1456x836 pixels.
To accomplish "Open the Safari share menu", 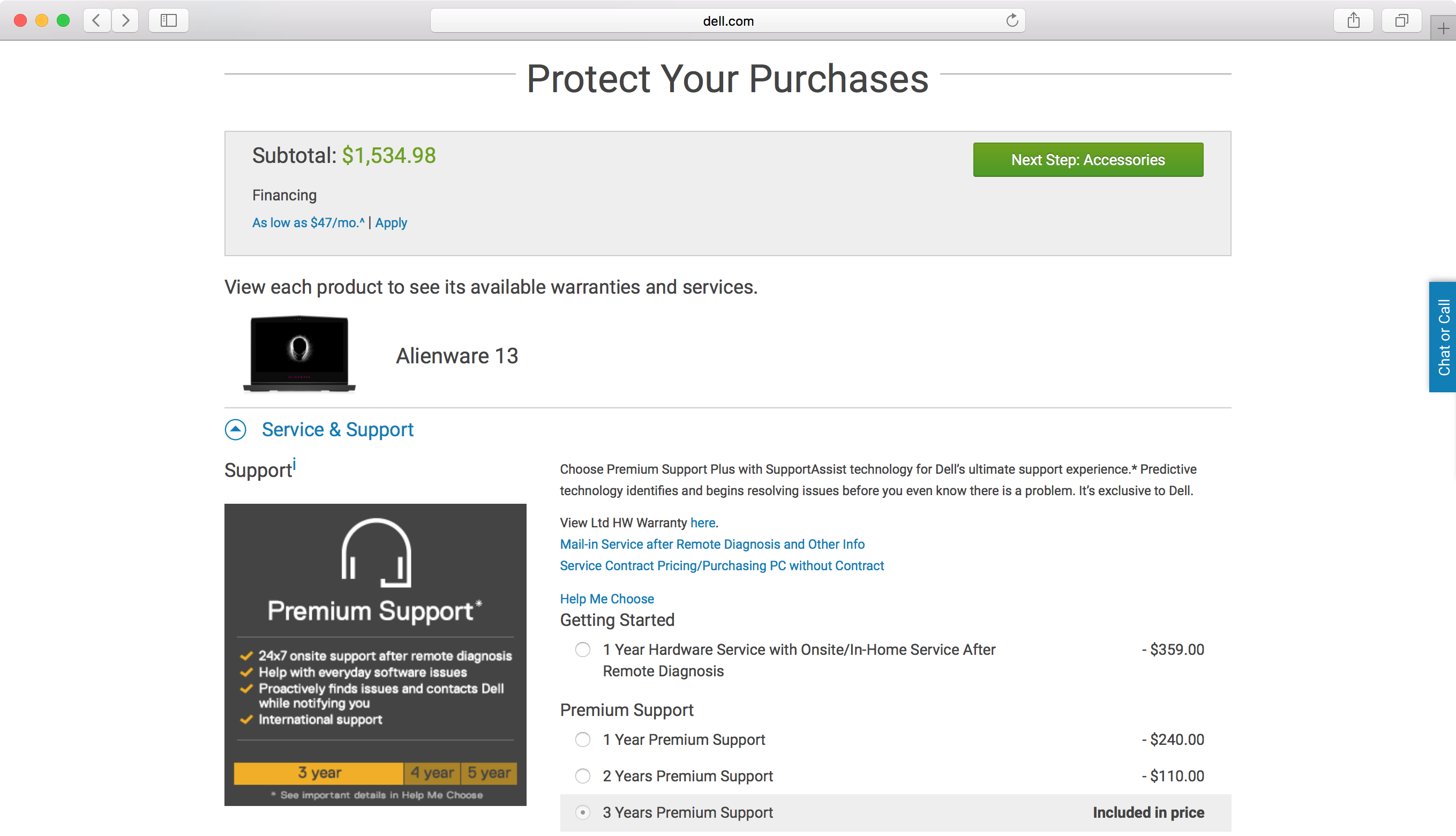I will pos(1353,21).
